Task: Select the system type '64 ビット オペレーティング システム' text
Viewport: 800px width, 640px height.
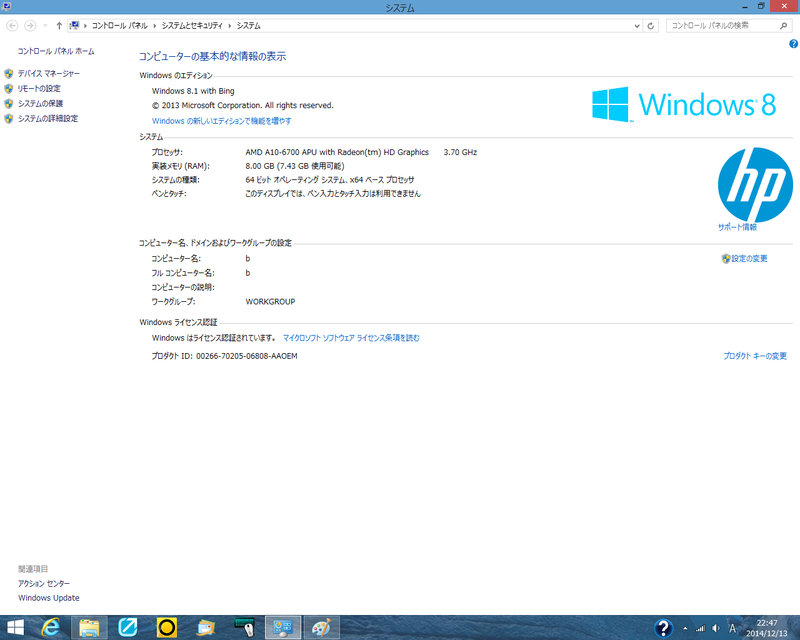Action: [x=293, y=180]
